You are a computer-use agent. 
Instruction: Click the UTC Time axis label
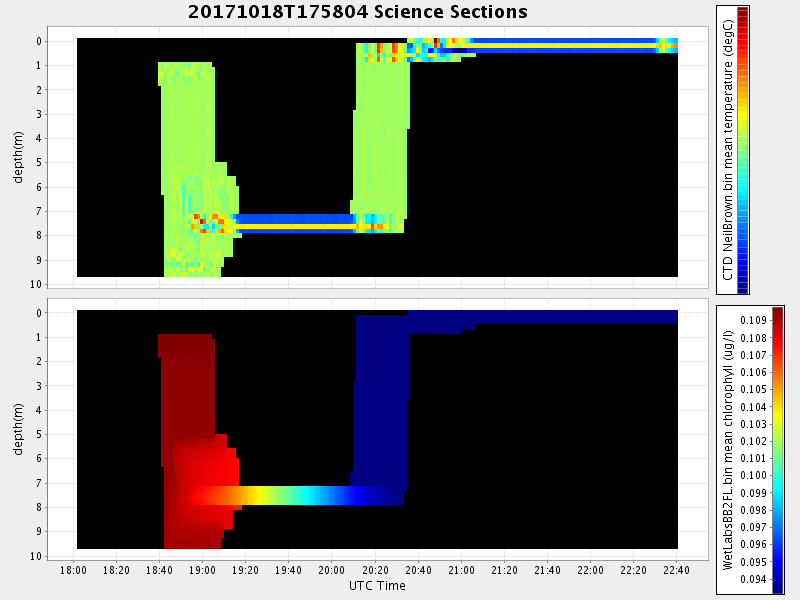pyautogui.click(x=377, y=585)
